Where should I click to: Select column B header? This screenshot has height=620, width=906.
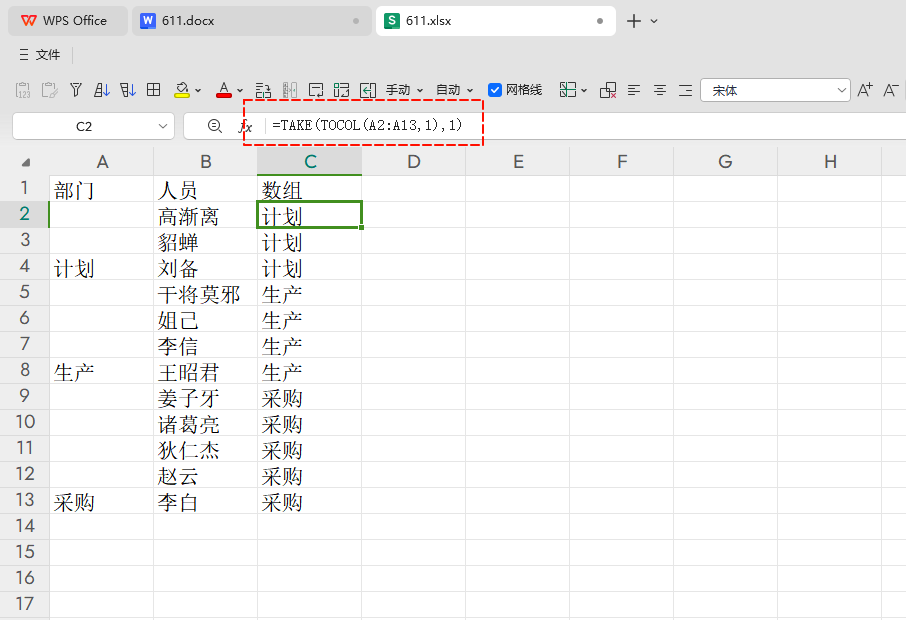206,162
